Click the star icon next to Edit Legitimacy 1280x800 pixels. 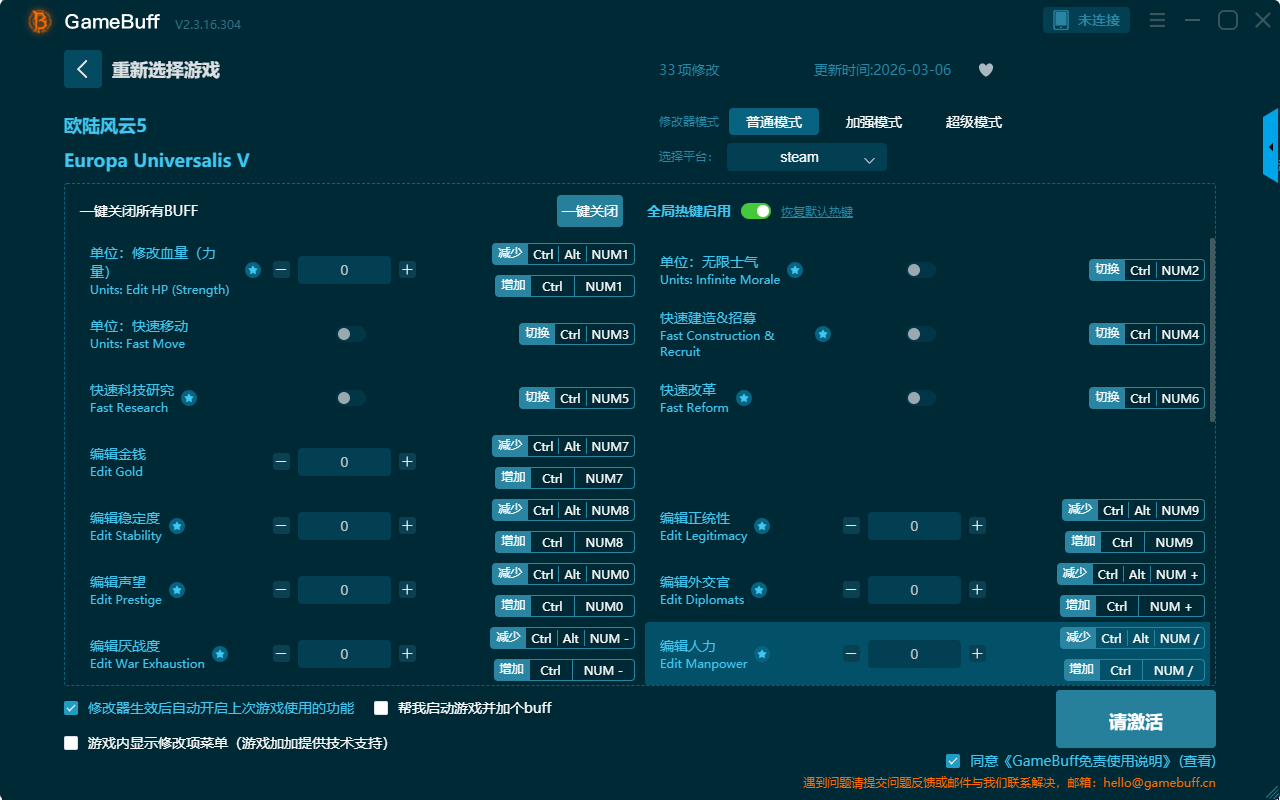(762, 526)
